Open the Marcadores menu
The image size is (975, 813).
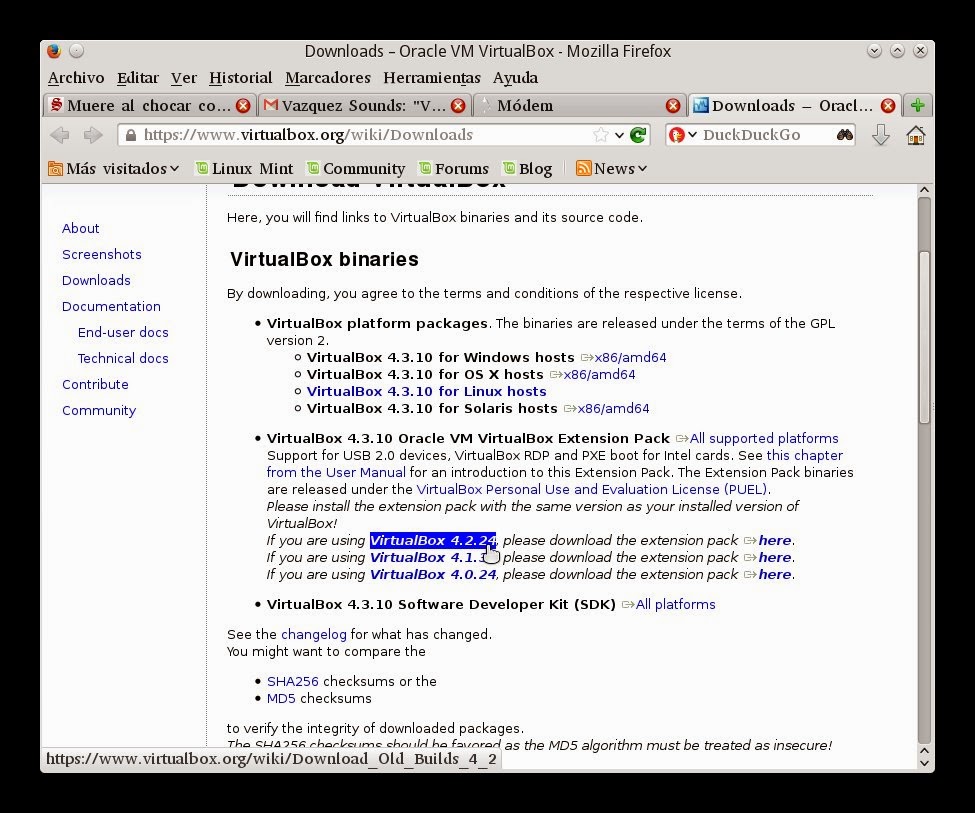click(x=328, y=78)
